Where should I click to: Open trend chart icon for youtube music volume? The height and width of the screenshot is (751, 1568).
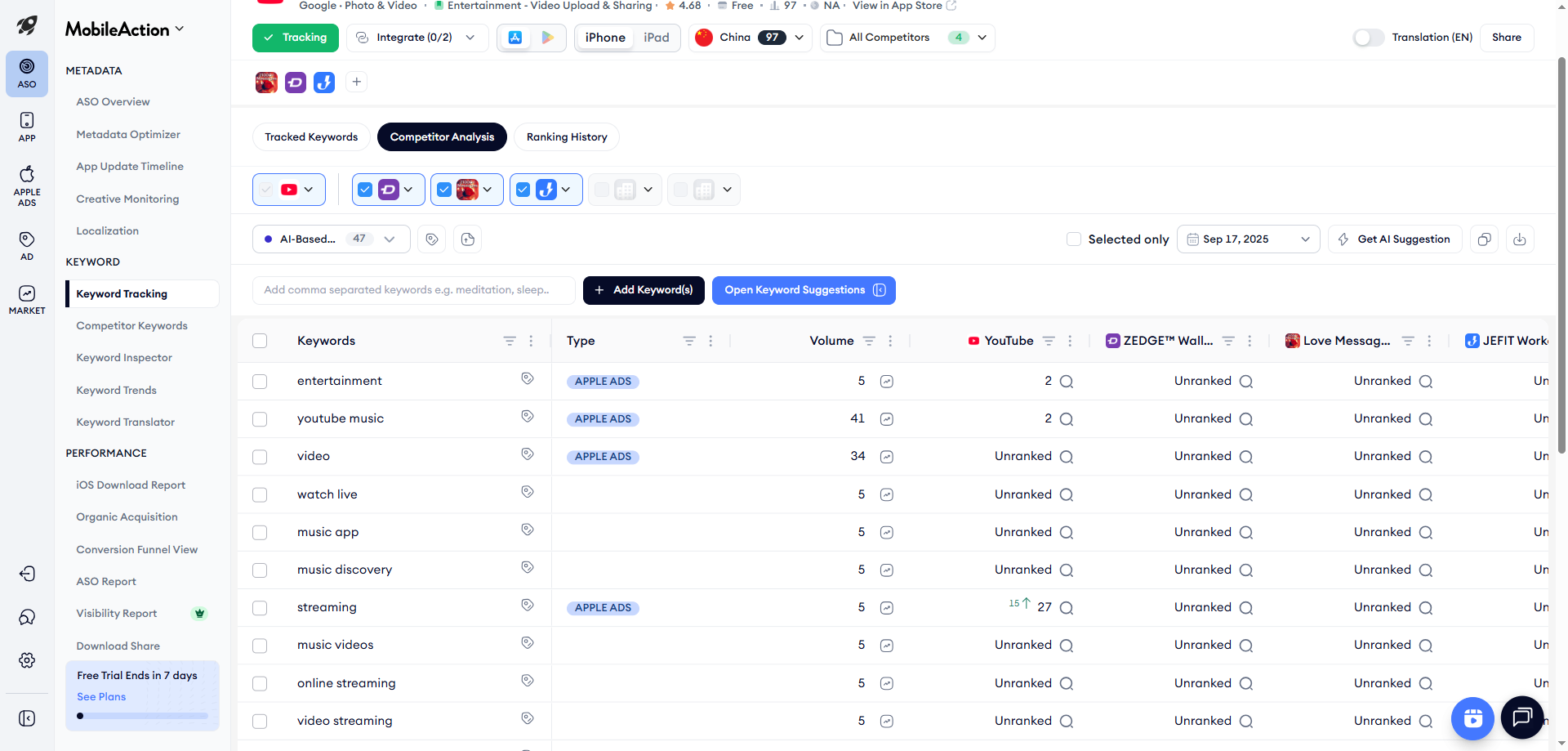[886, 419]
